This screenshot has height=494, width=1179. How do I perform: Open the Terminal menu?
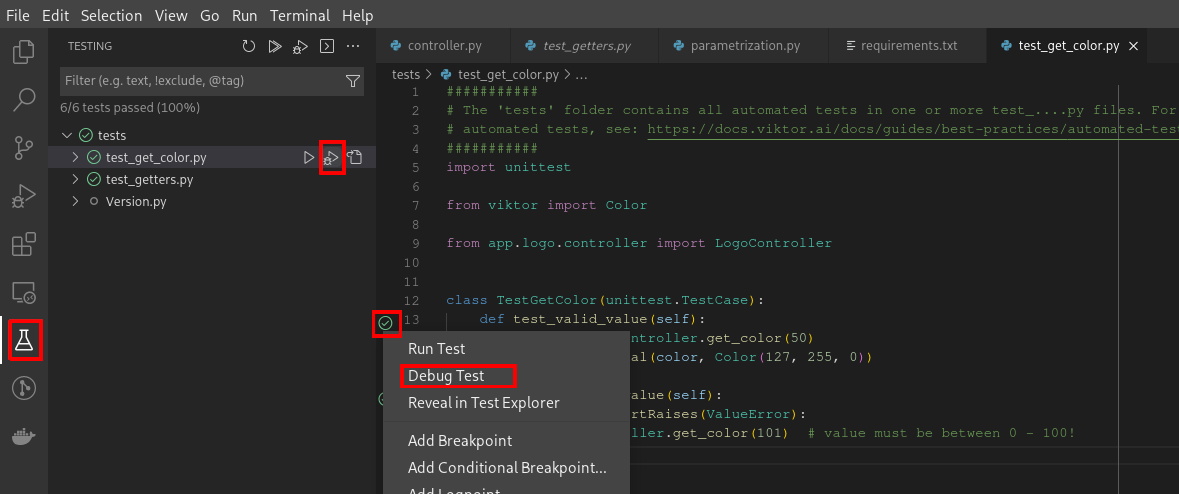[301, 15]
